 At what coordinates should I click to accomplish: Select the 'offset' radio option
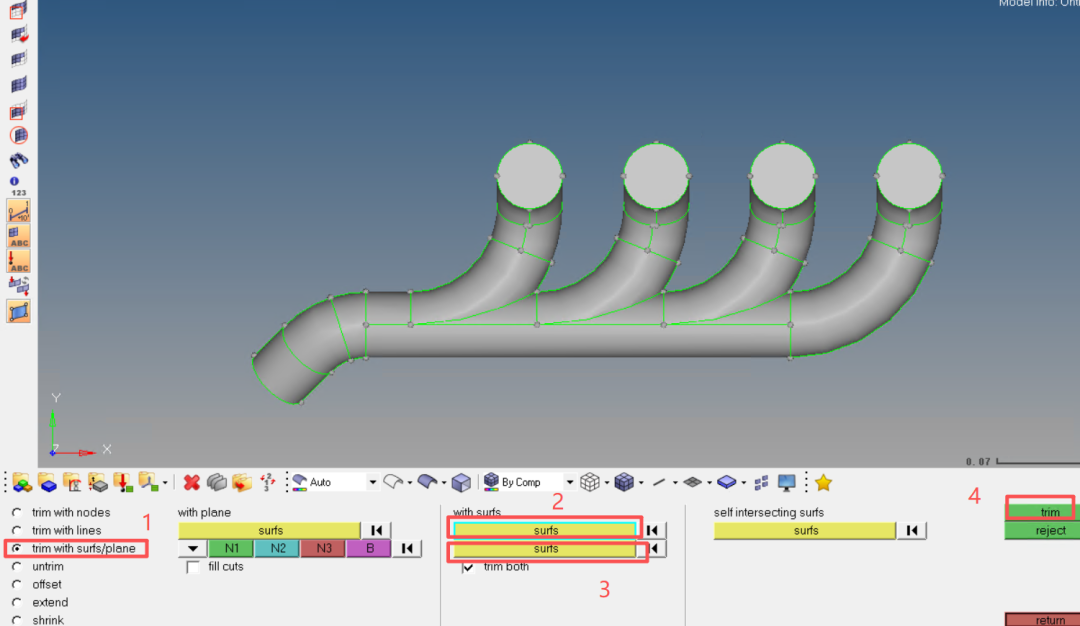[x=17, y=584]
